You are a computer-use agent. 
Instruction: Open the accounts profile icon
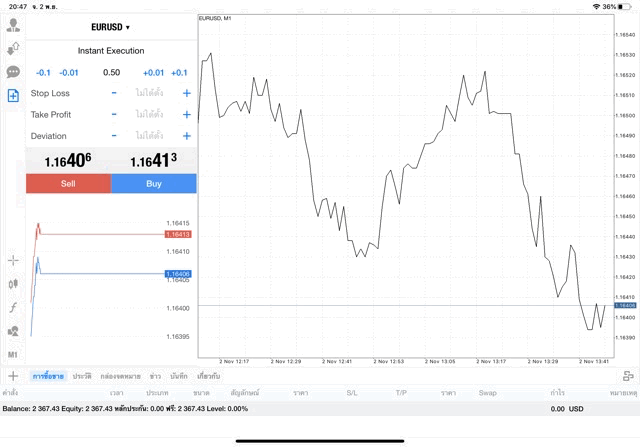tap(13, 25)
